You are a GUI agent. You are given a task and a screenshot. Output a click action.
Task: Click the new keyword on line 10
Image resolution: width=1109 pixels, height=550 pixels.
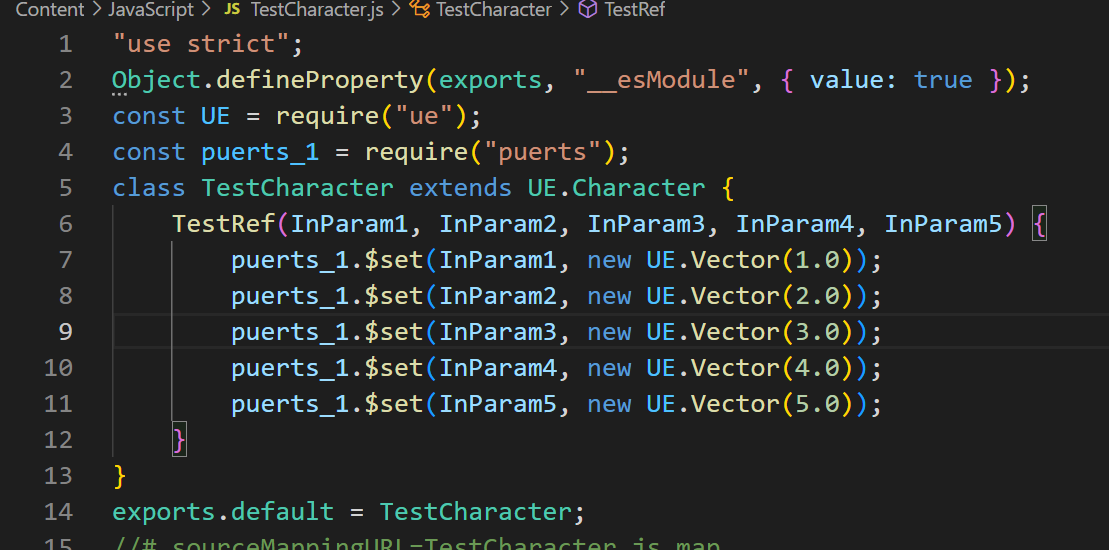pyautogui.click(x=609, y=368)
